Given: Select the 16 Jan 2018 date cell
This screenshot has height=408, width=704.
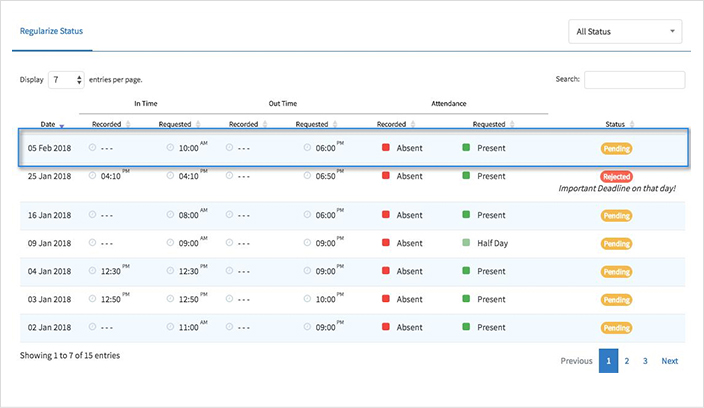Looking at the screenshot, I should pos(49,215).
